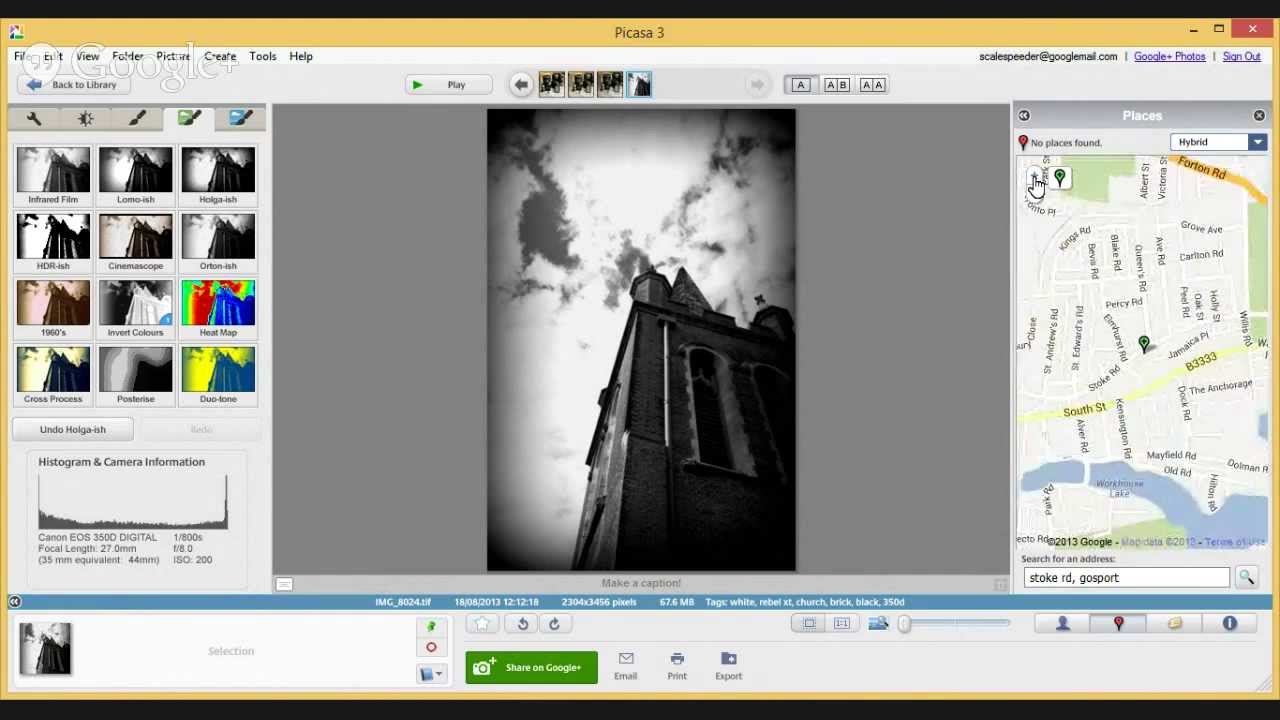
Task: Open the View menu
Action: coord(87,56)
